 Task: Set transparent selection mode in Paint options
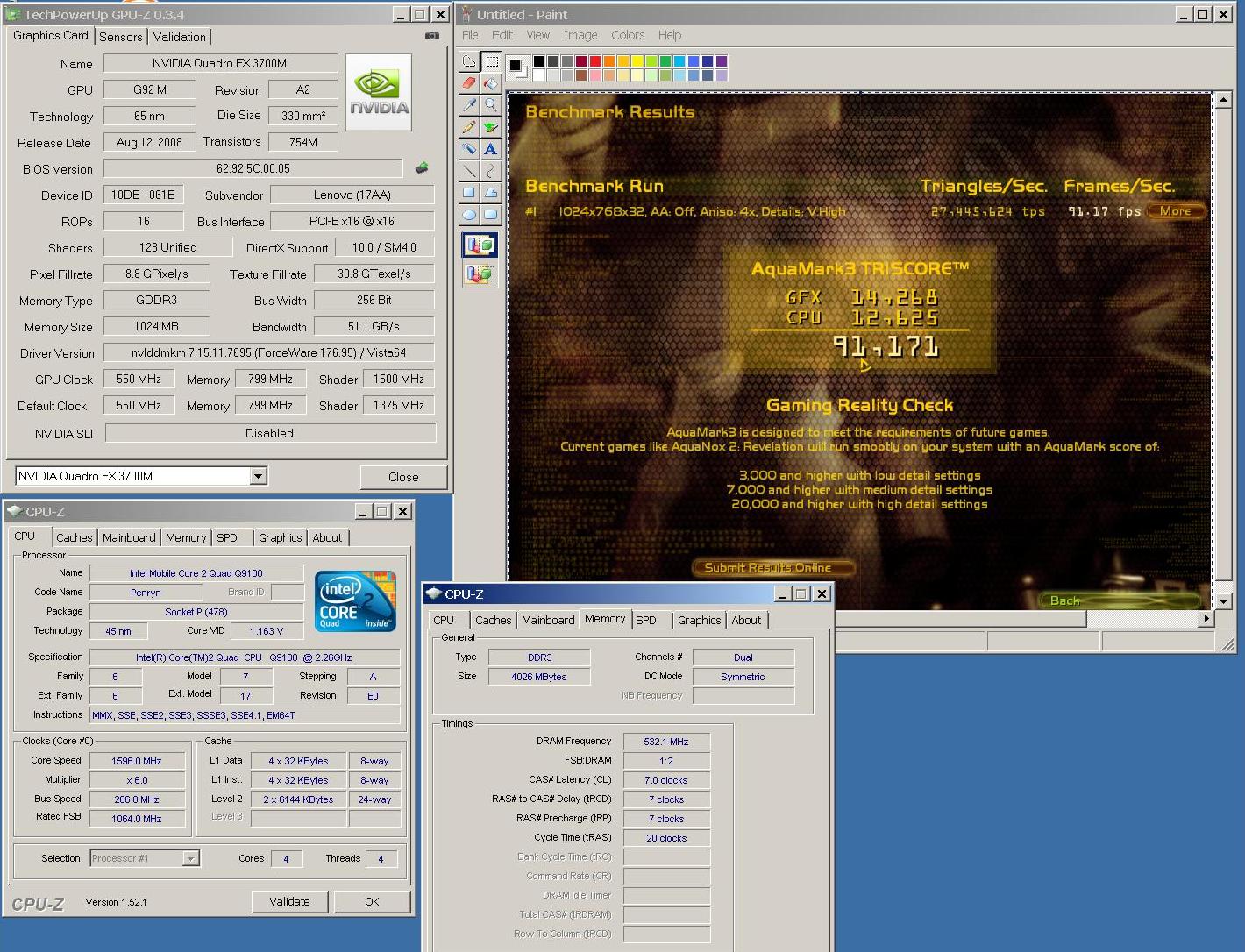(480, 274)
